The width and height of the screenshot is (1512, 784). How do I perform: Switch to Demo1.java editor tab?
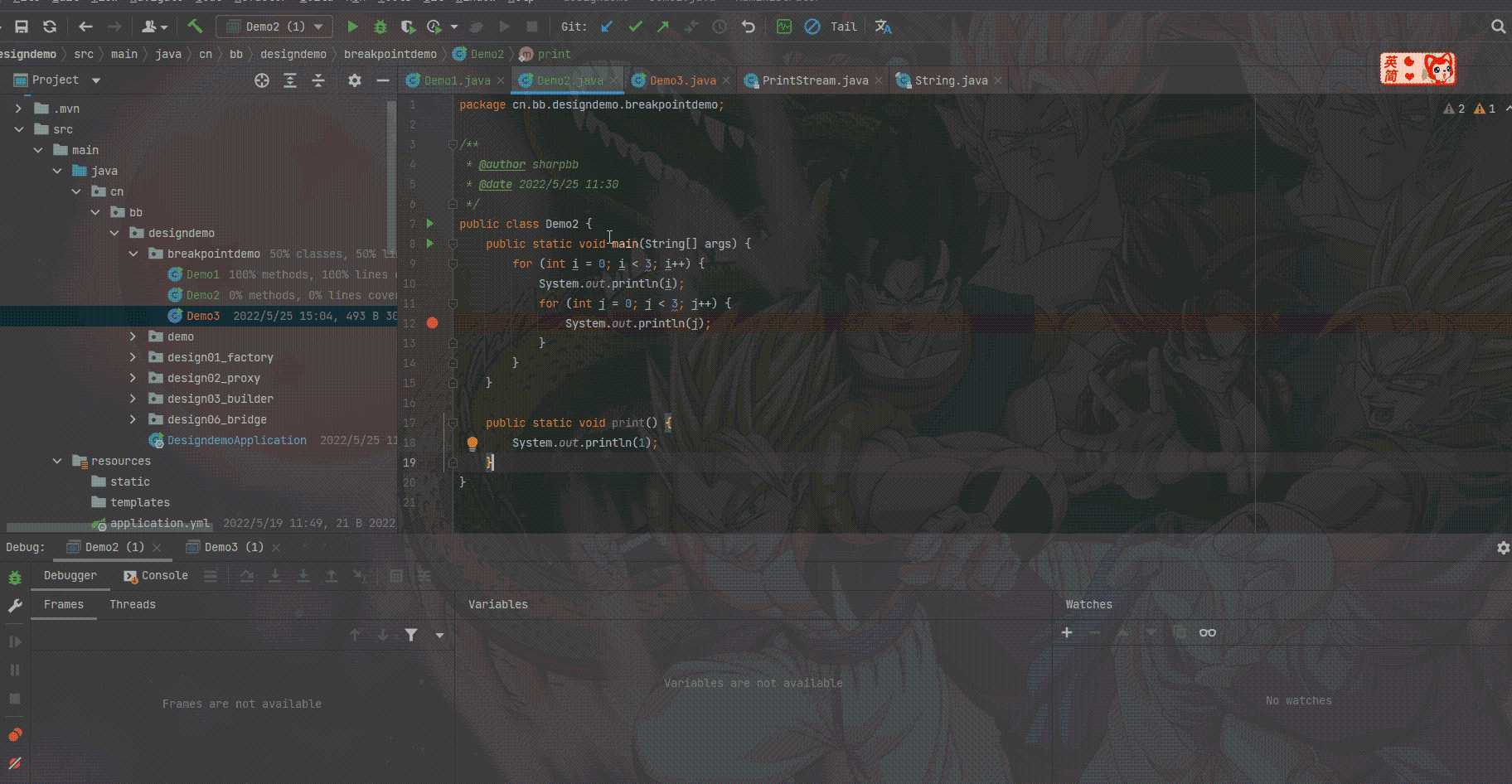457,80
